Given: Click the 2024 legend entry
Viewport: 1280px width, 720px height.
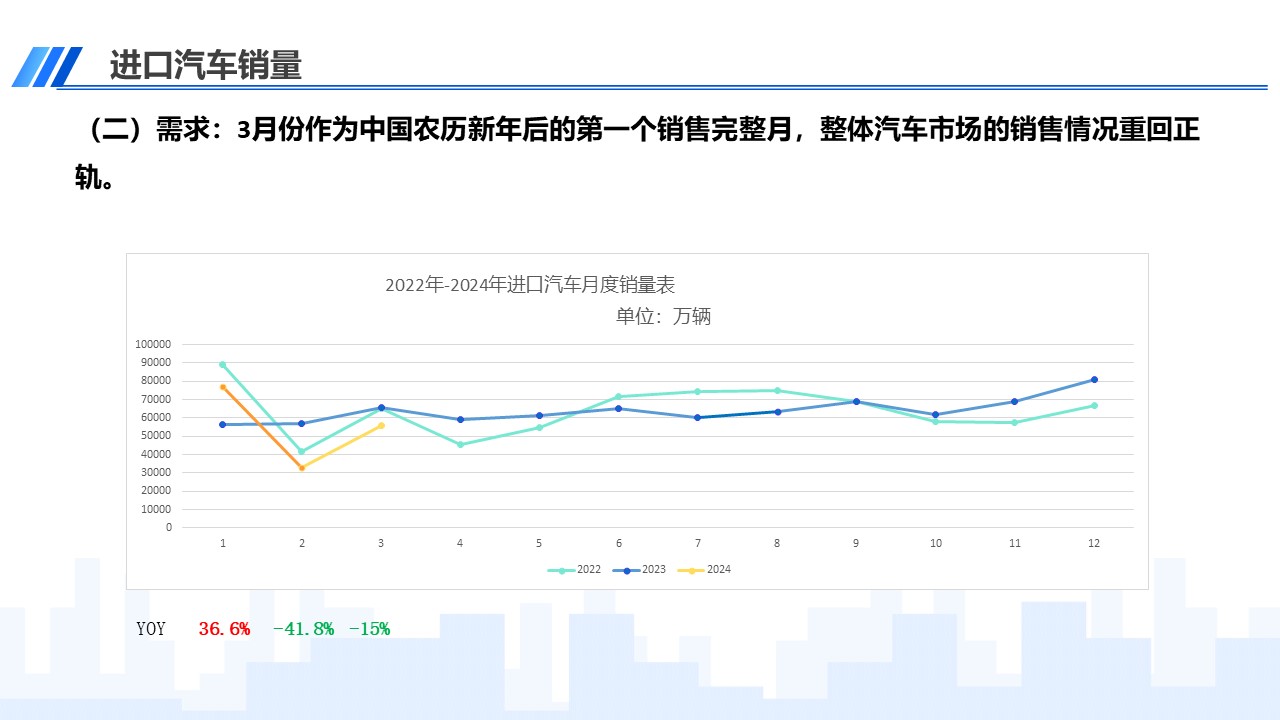Looking at the screenshot, I should [x=704, y=570].
